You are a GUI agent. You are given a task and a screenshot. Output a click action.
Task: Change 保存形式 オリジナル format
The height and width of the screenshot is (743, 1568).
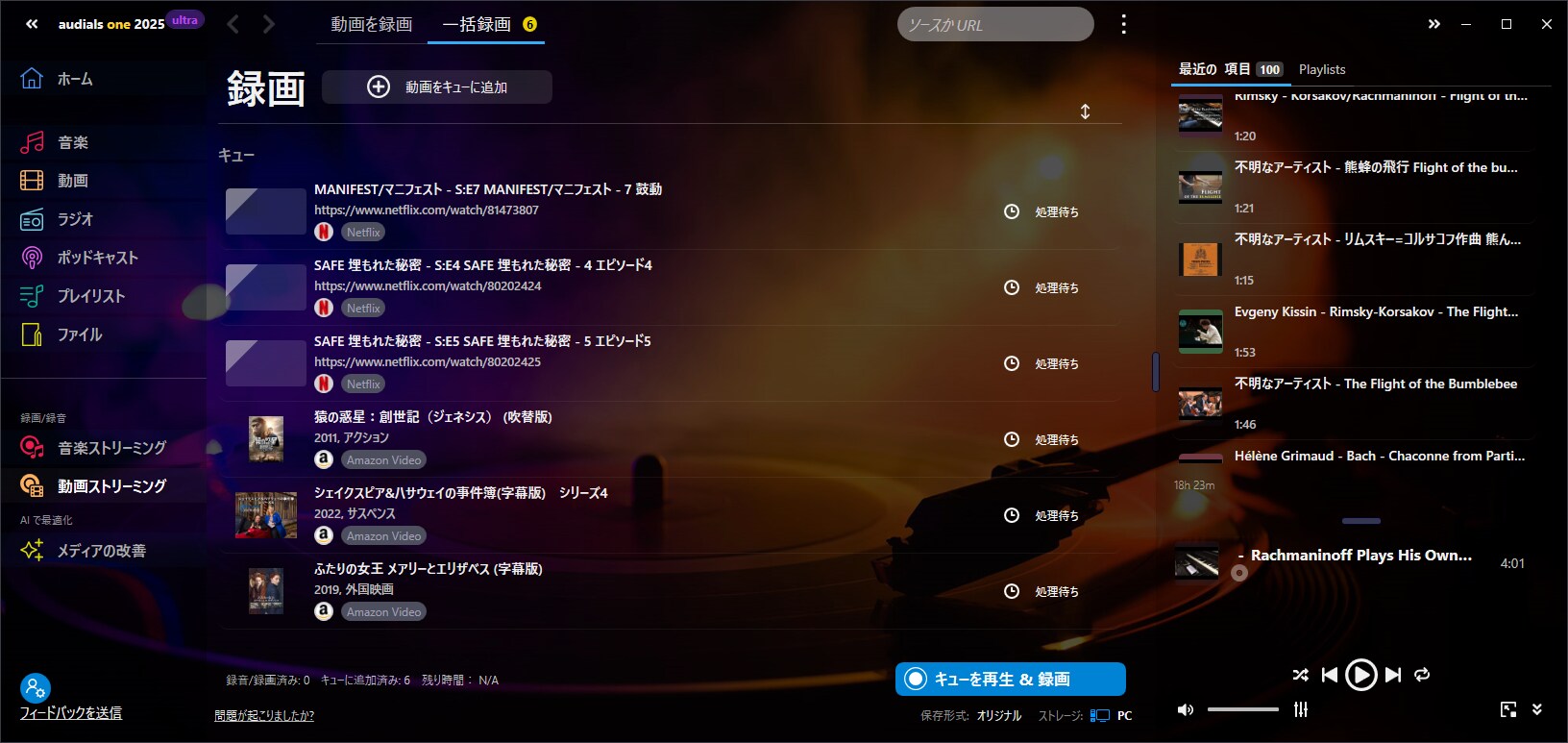point(999,715)
